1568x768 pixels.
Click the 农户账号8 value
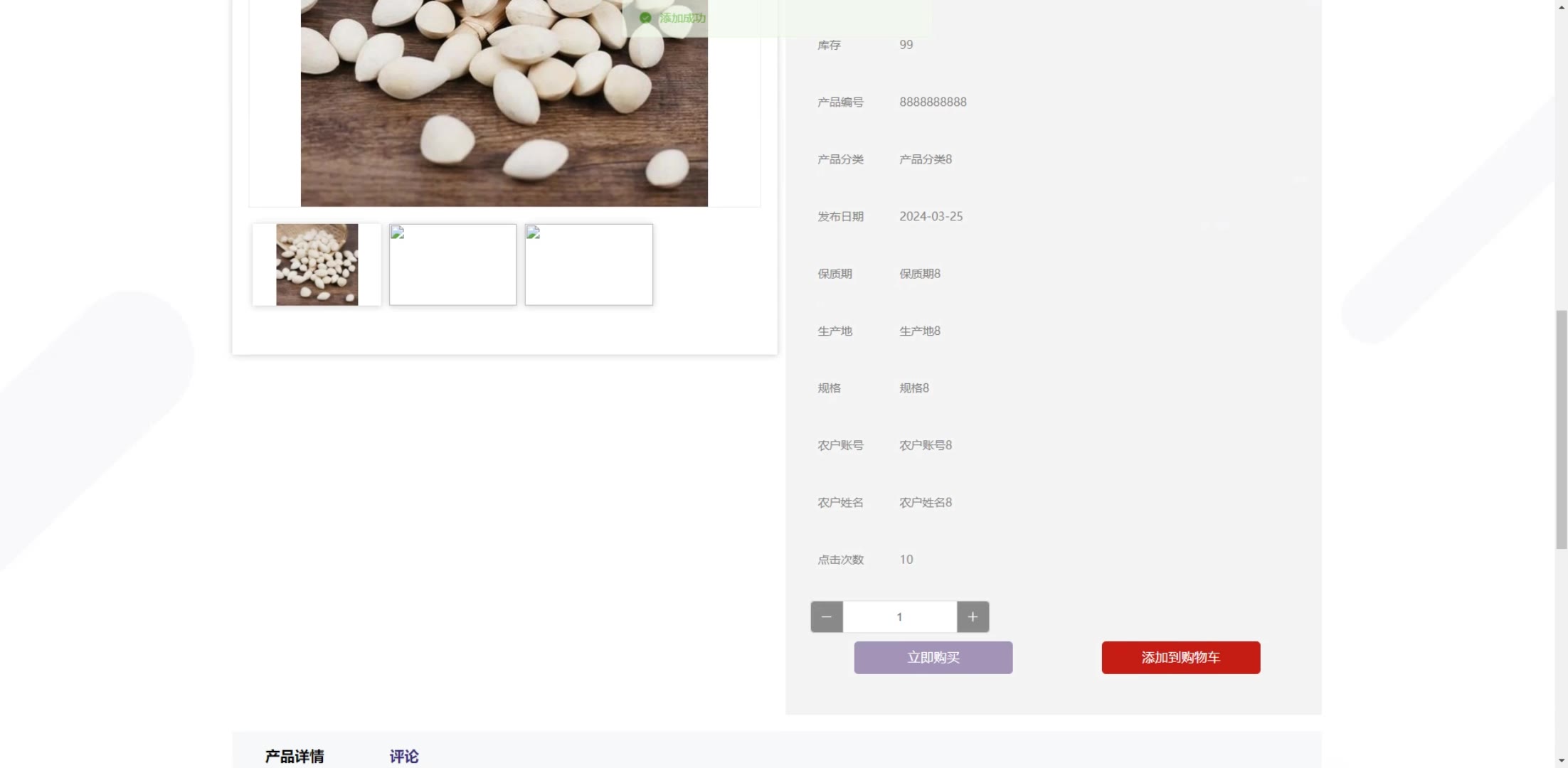[x=926, y=445]
